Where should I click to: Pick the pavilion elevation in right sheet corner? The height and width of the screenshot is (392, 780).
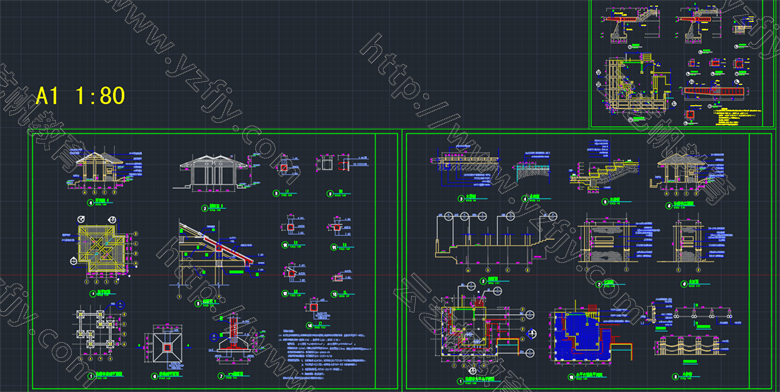pyautogui.click(x=682, y=172)
